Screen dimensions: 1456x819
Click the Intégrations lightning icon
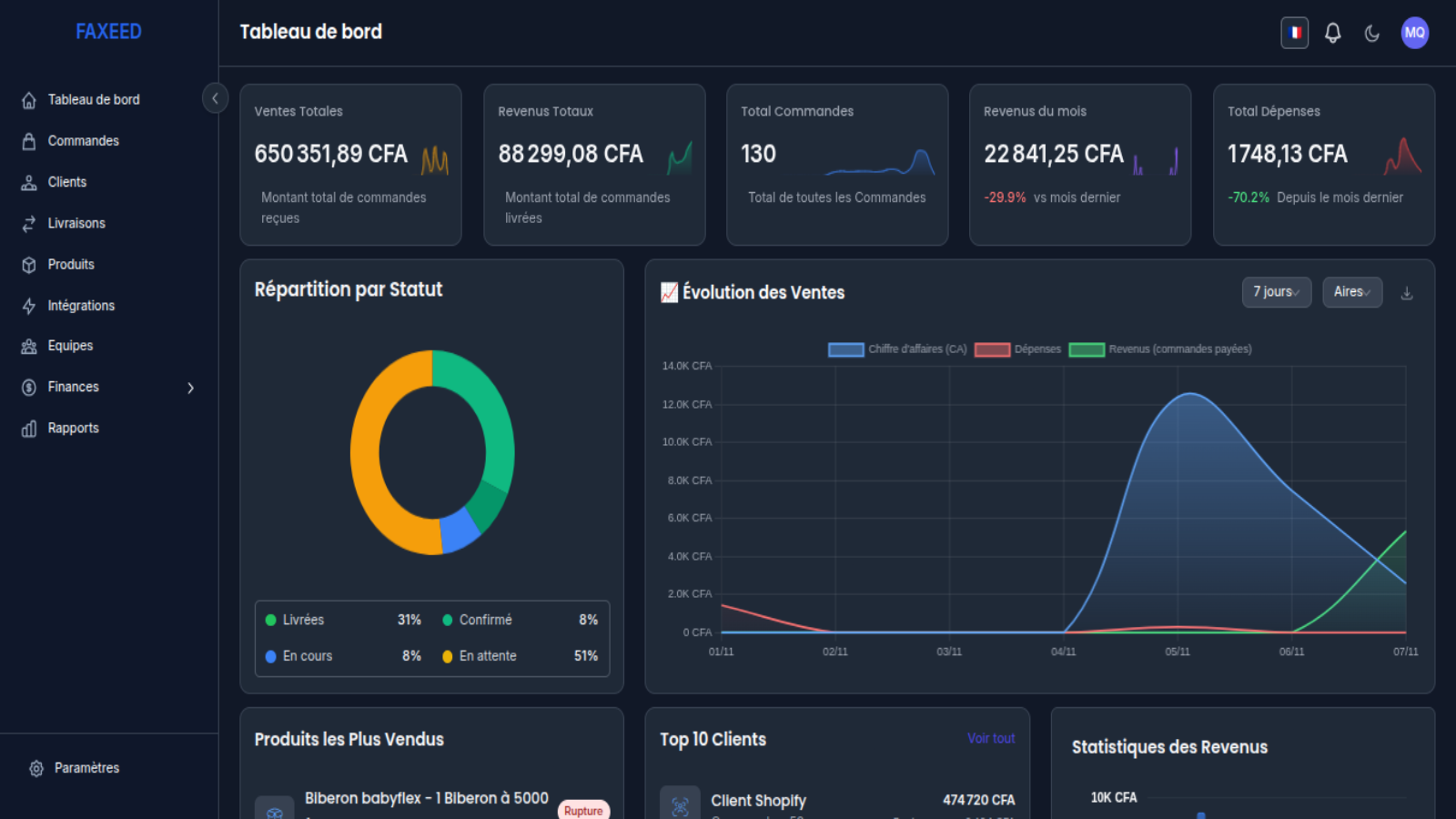point(29,306)
